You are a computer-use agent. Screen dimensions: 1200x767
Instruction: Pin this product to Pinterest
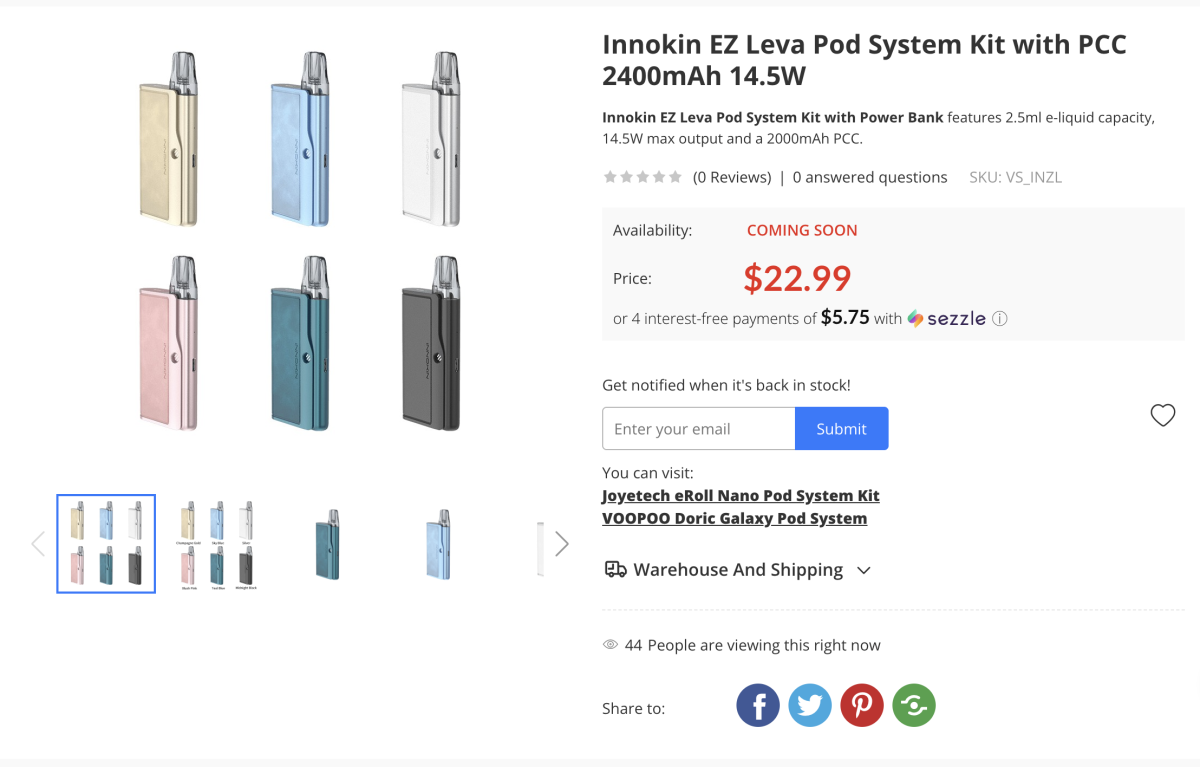click(x=862, y=705)
